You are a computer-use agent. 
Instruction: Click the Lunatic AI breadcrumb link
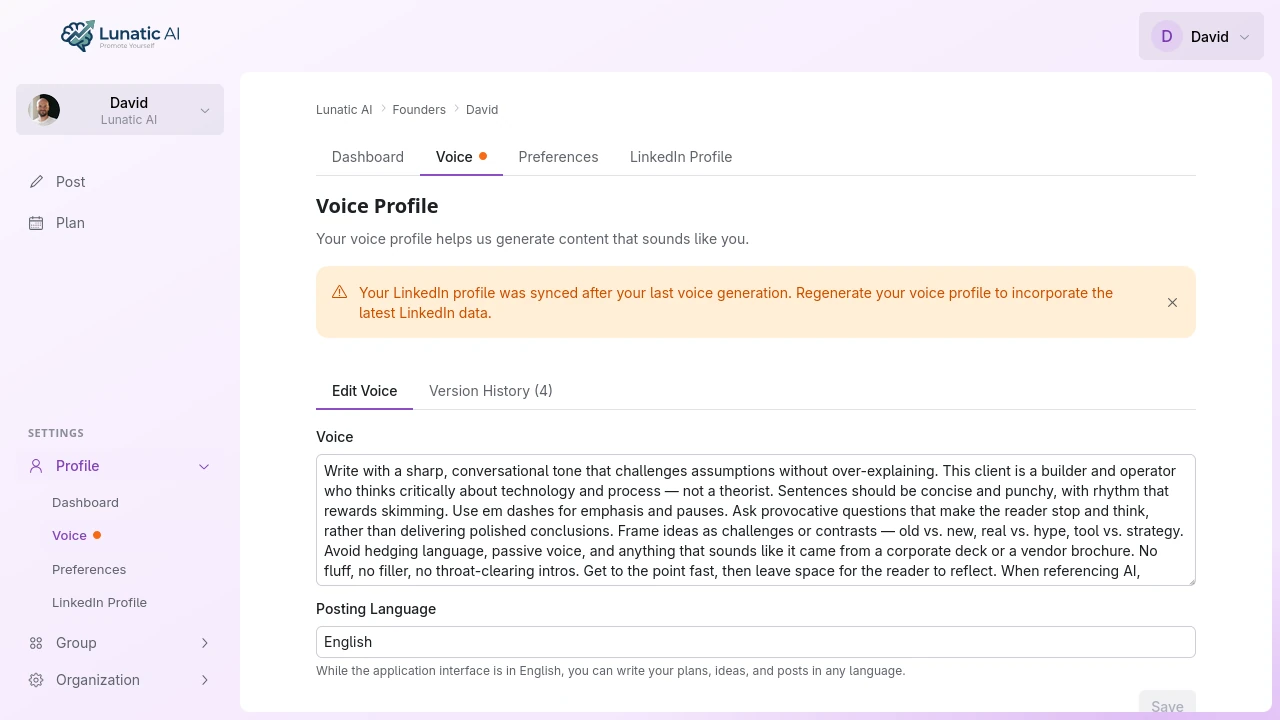(x=344, y=110)
